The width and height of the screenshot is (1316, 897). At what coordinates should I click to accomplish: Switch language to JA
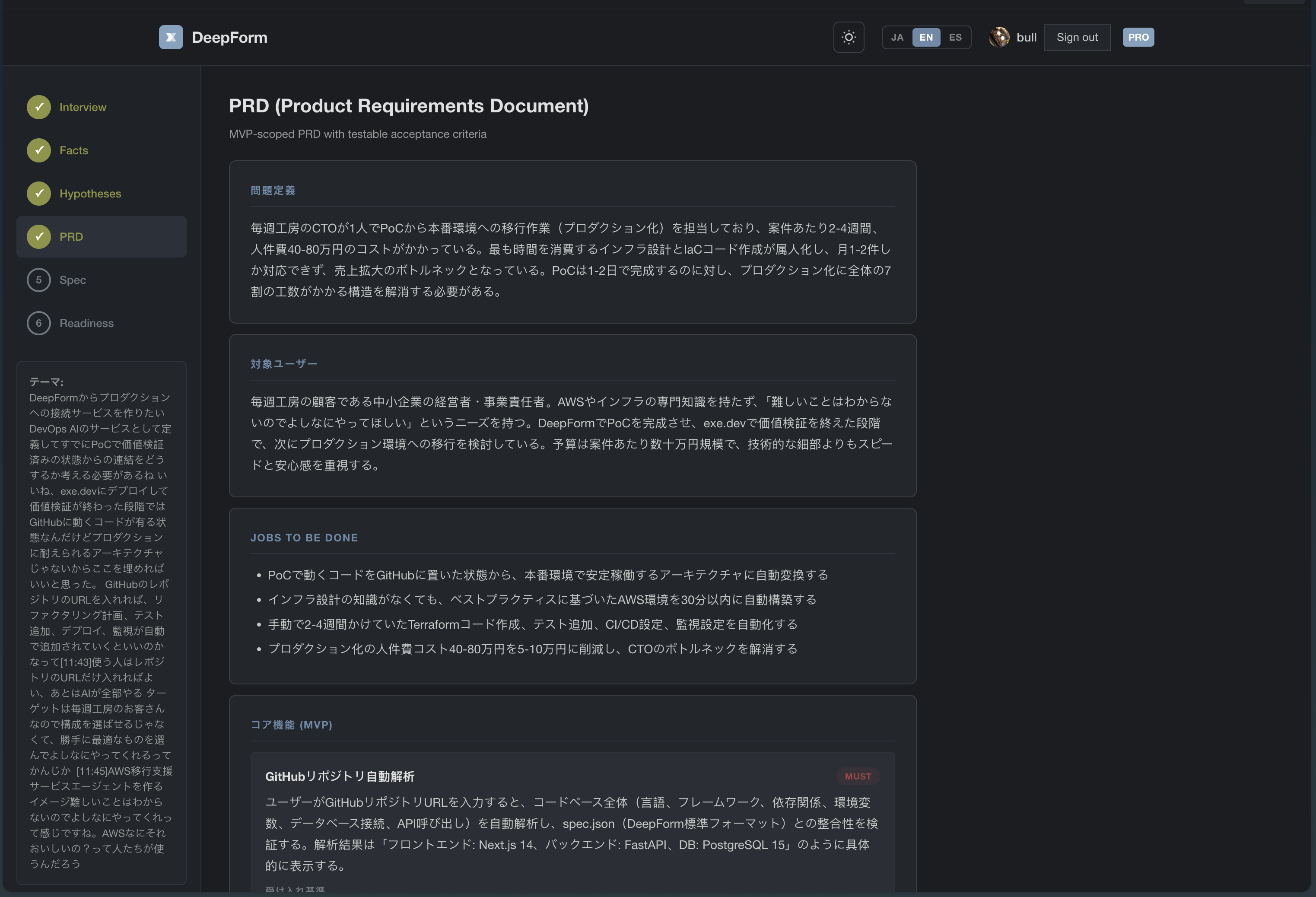point(897,37)
